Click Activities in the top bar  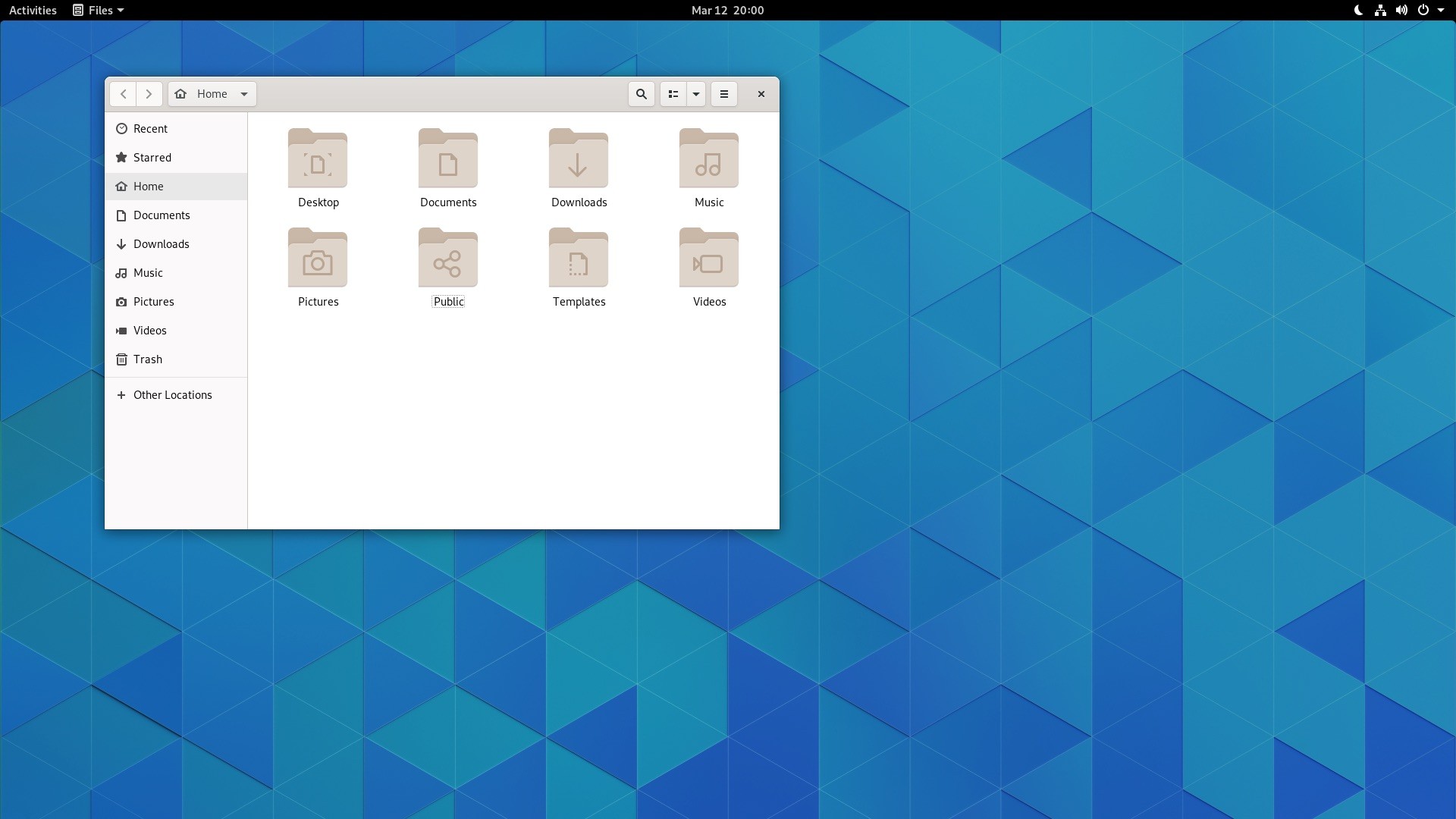(33, 10)
